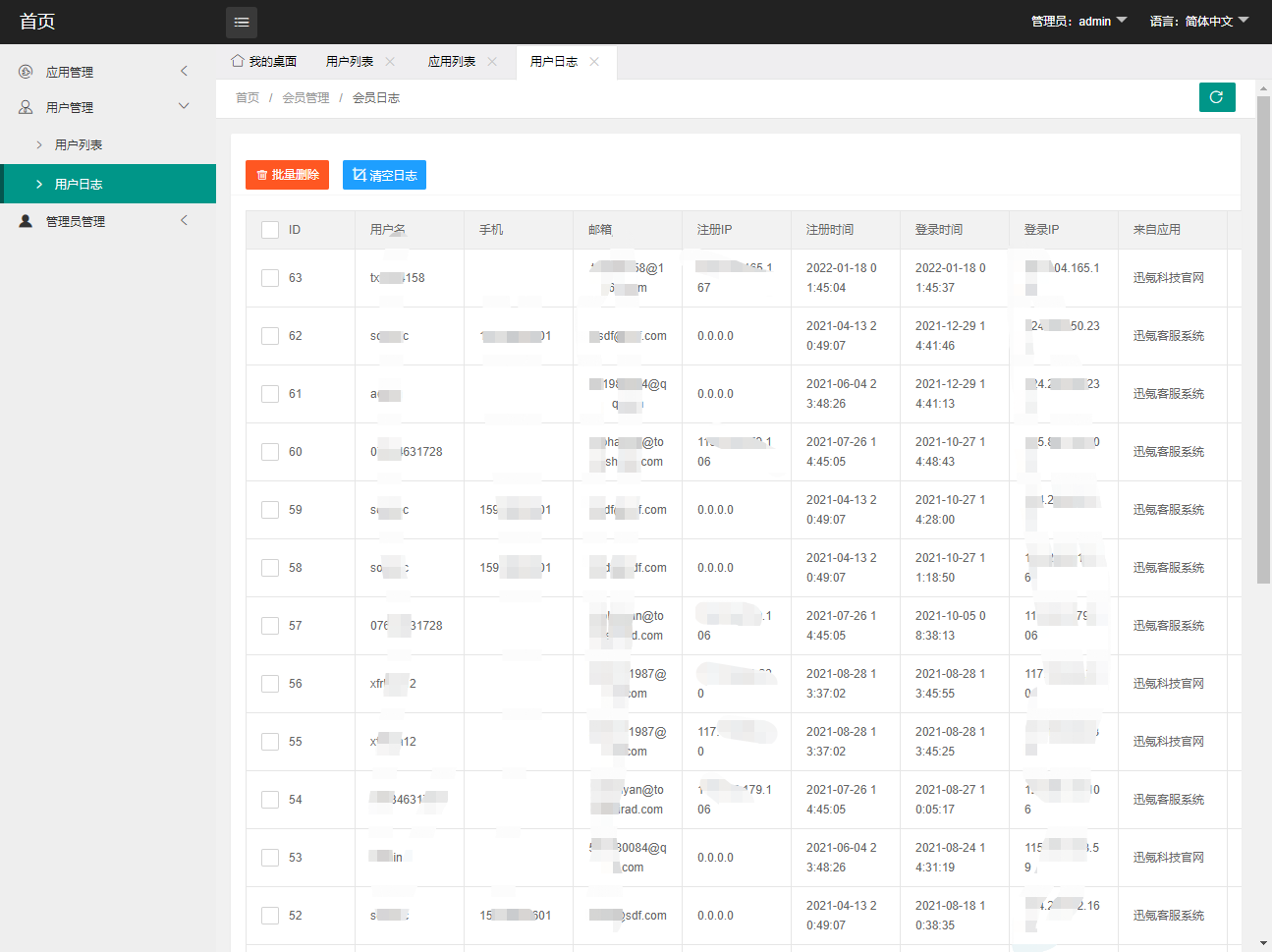Viewport: 1272px width, 952px height.
Task: Click the home icon on 我的桌面 tab
Action: point(238,61)
